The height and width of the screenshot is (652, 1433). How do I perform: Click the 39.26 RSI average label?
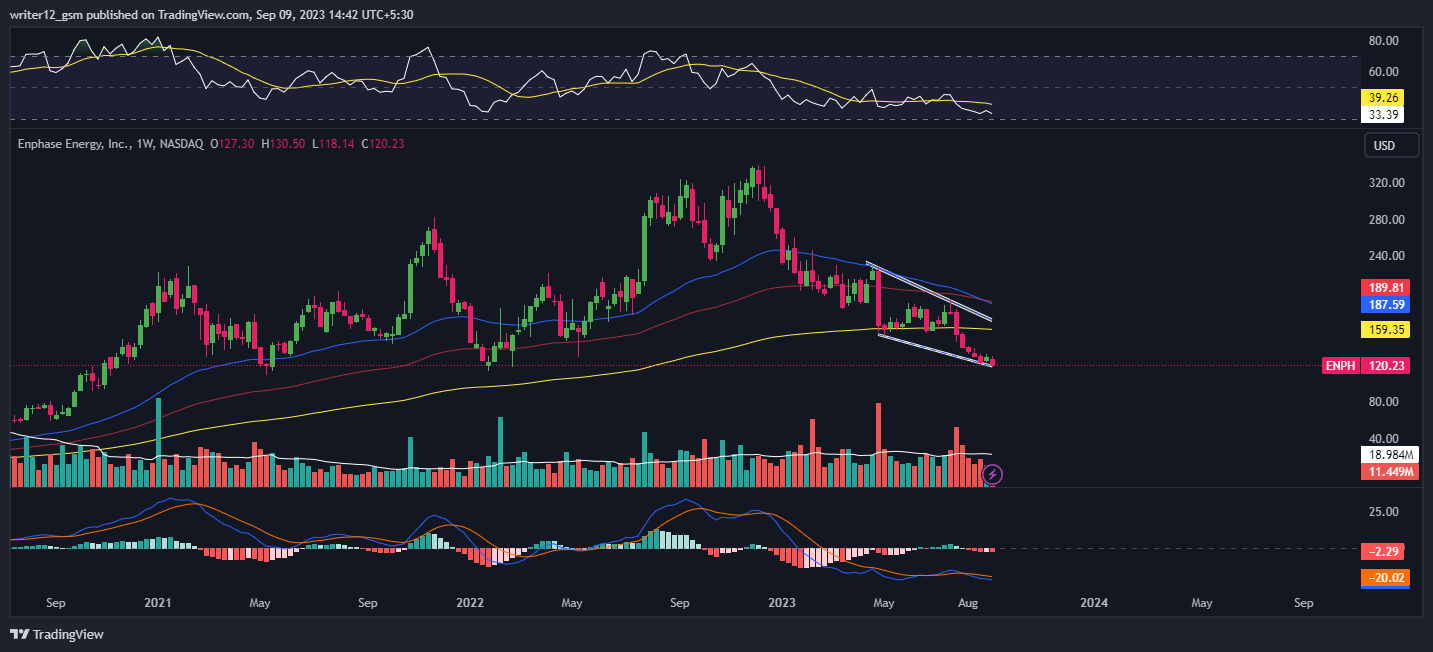click(x=1382, y=98)
